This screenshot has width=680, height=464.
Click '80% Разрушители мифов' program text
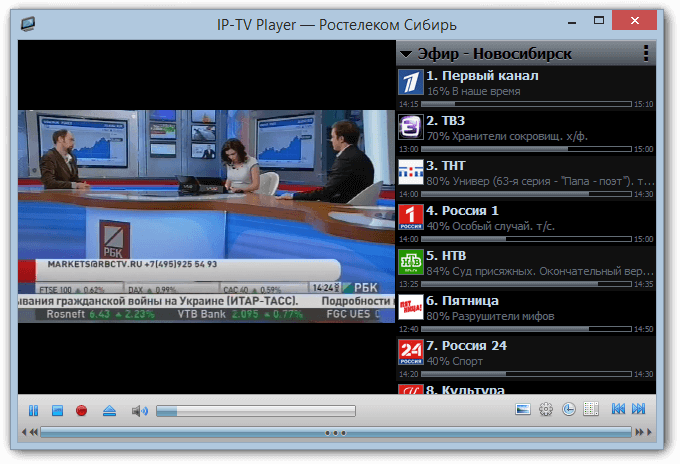coord(490,317)
